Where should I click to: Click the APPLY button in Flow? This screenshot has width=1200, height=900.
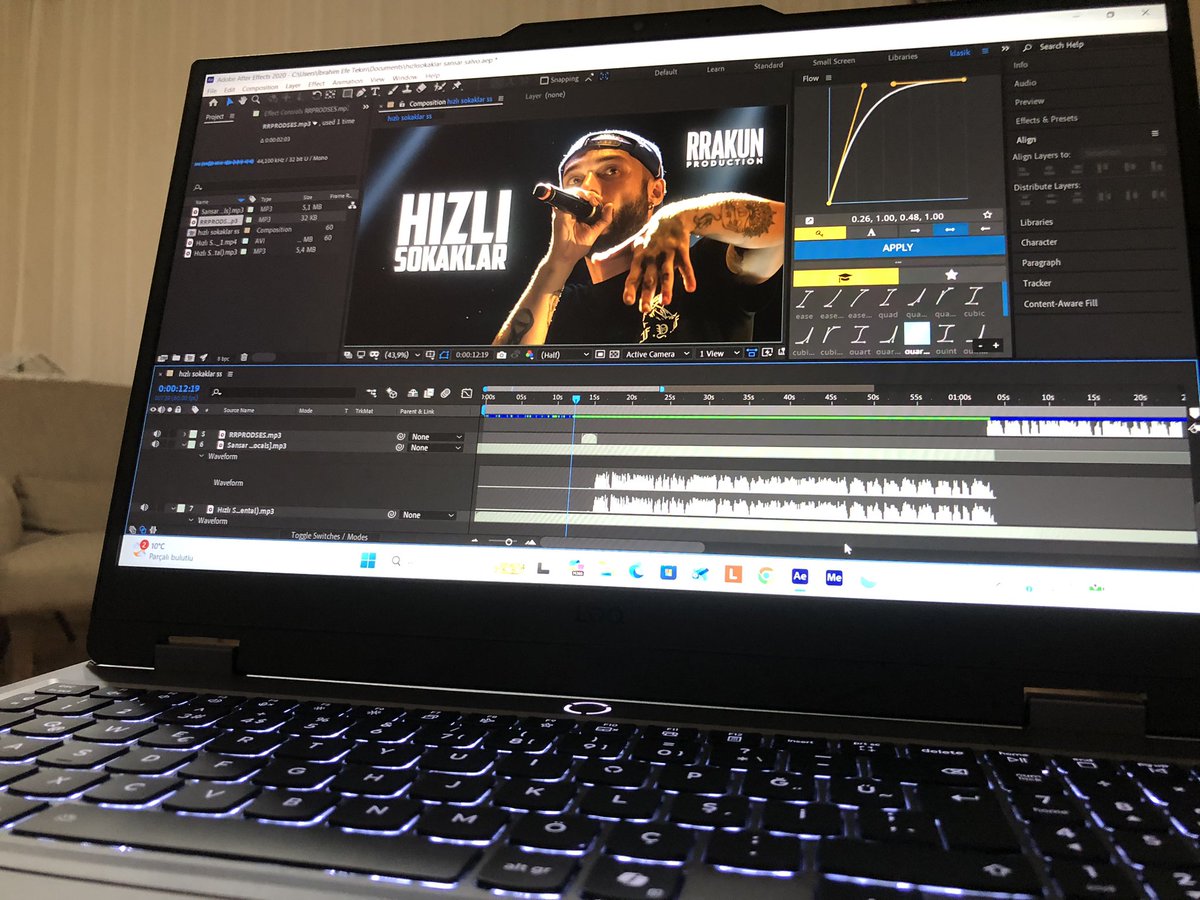pyautogui.click(x=900, y=248)
